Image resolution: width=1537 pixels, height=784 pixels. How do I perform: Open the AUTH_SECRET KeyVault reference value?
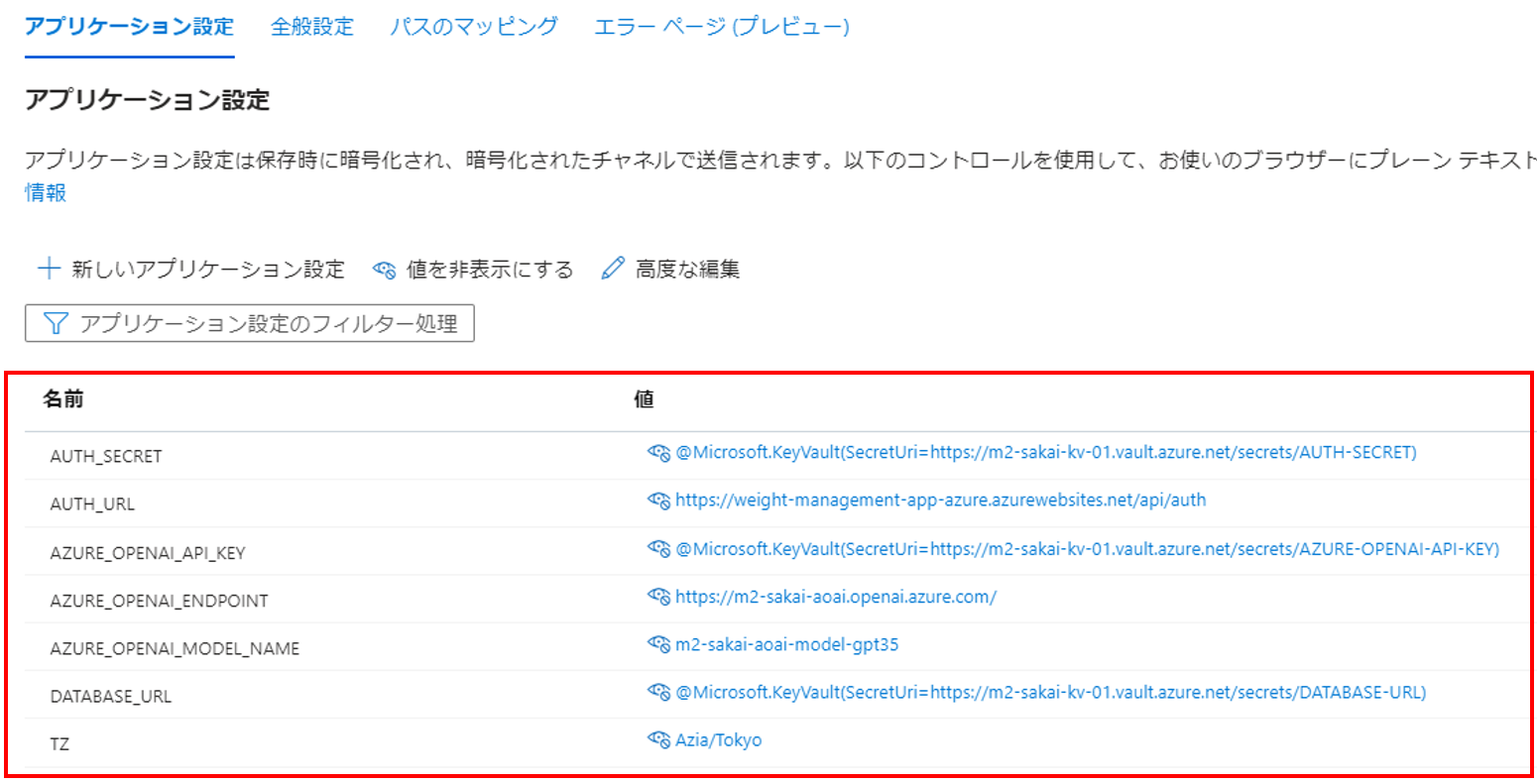pos(1046,453)
